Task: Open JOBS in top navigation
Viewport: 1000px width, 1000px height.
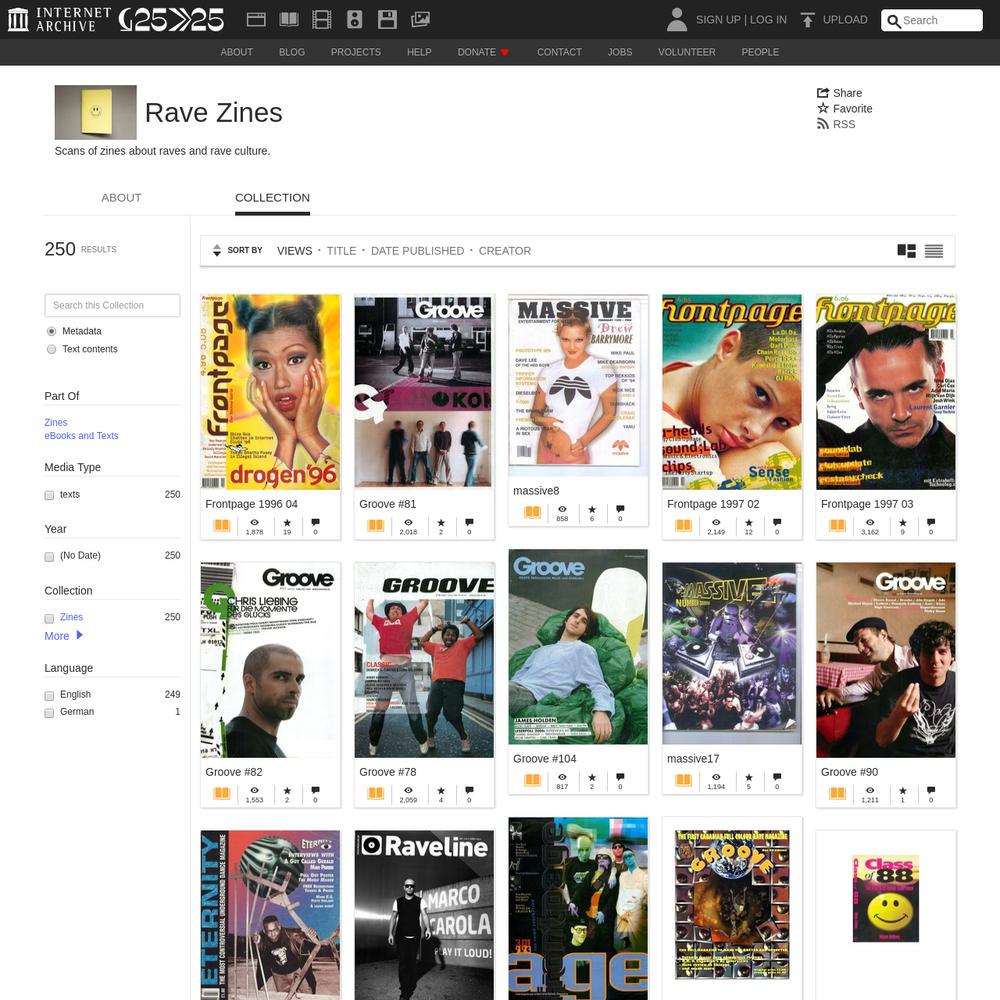Action: click(620, 52)
